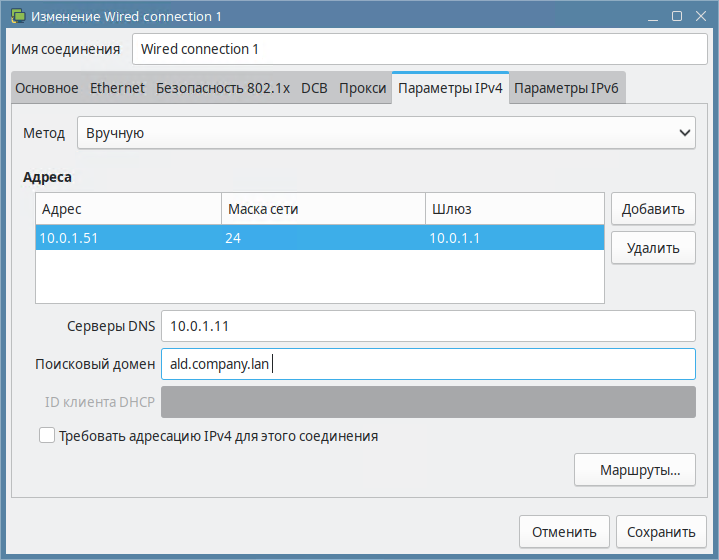
Task: Open the Ethernet tab
Action: pyautogui.click(x=117, y=88)
